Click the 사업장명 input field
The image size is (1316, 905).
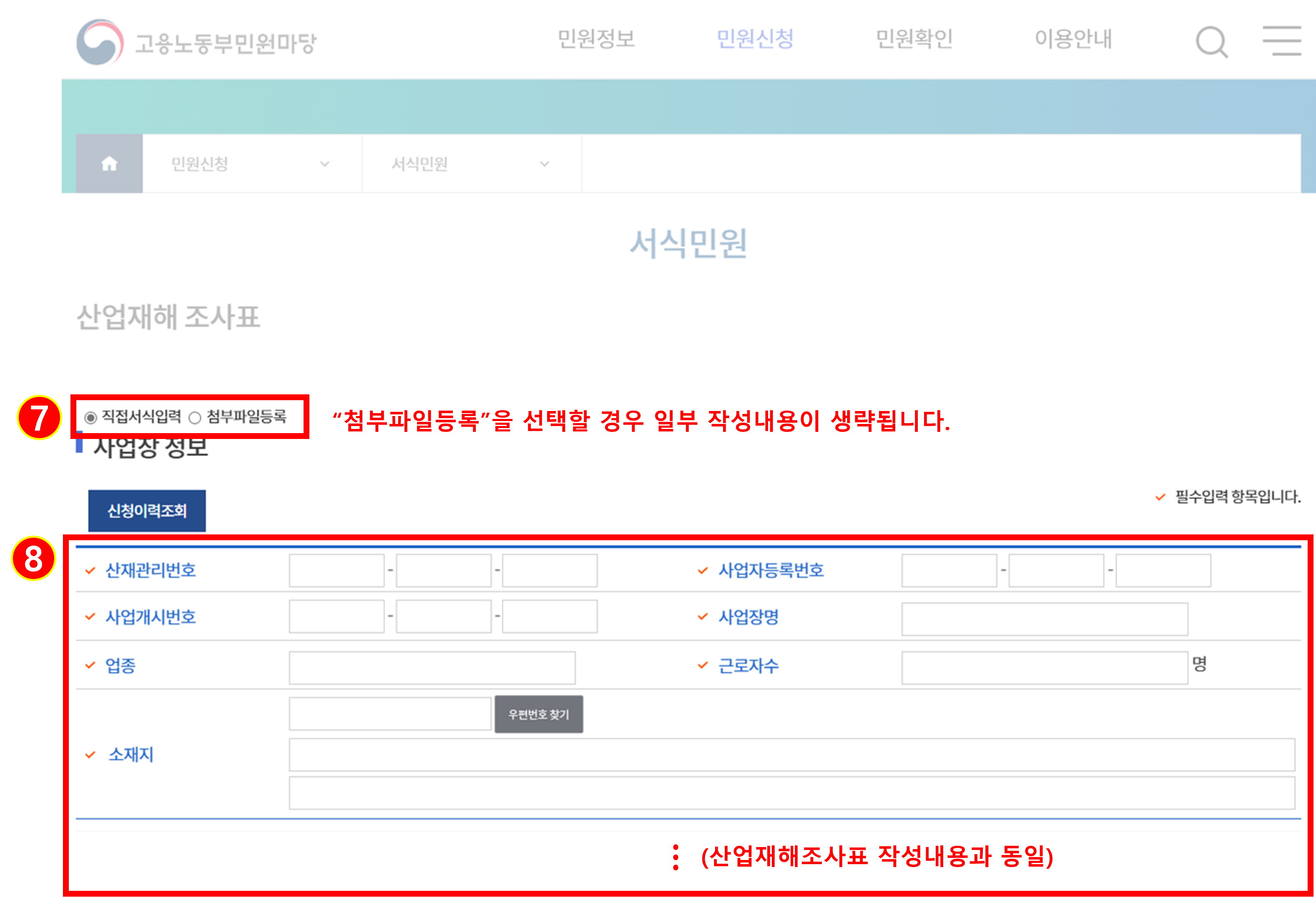[1044, 619]
